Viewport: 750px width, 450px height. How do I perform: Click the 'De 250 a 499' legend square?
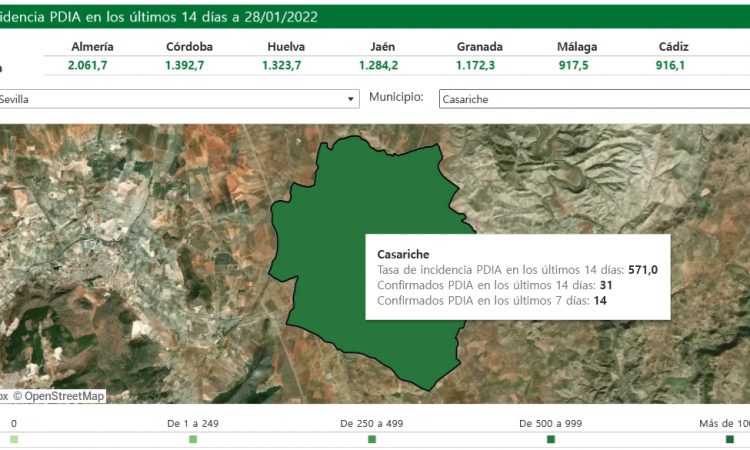click(x=372, y=439)
